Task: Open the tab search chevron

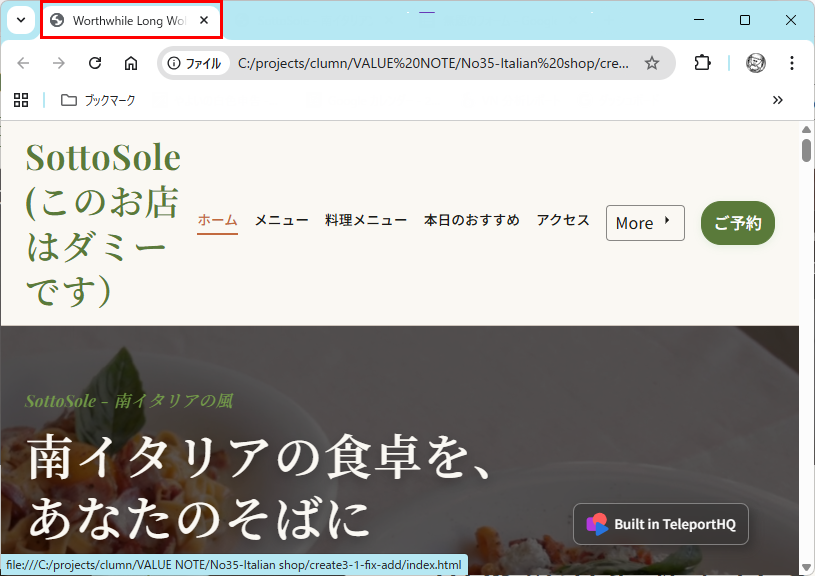Action: coord(20,20)
